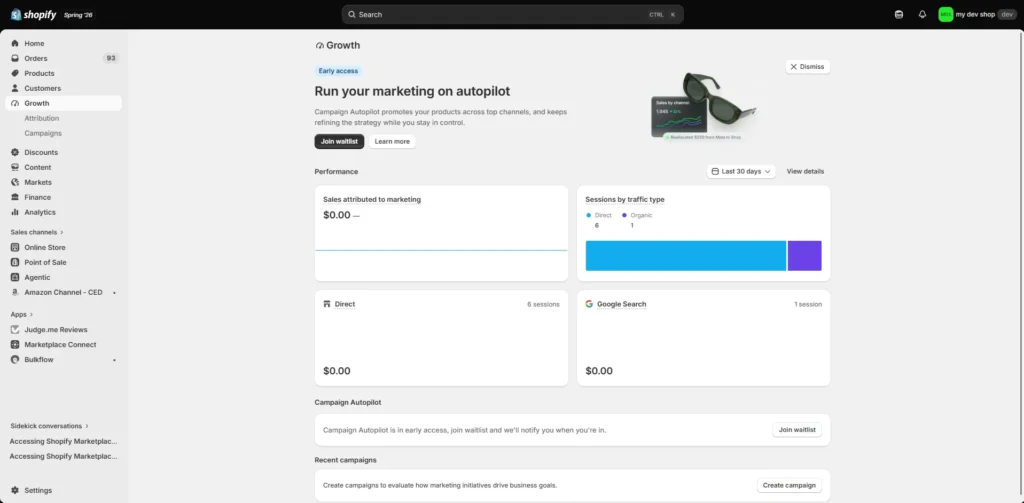Click the Bulkflow app icon
The image size is (1024, 503).
pyautogui.click(x=15, y=360)
